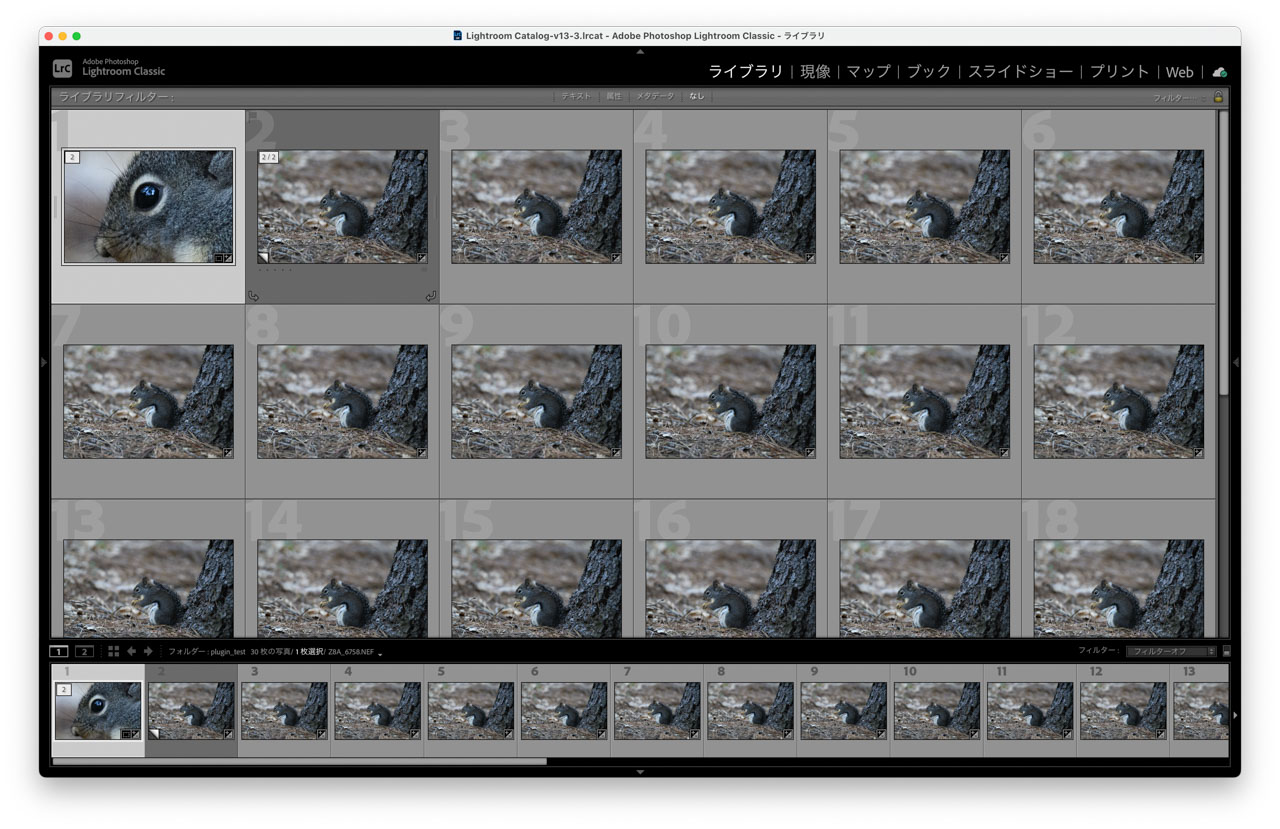Select main window display button 1
1280x829 pixels.
[x=59, y=651]
